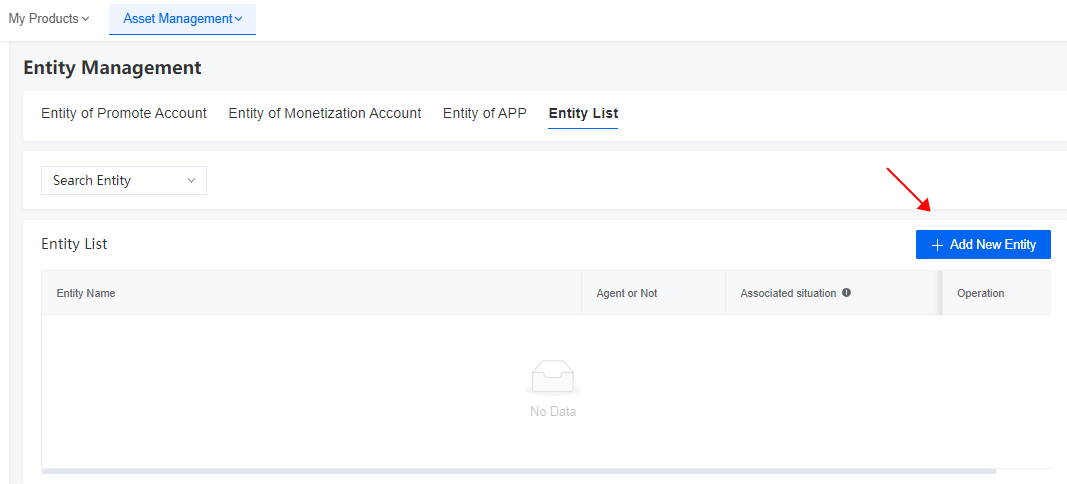Click the info icon beside Associated situation

pyautogui.click(x=846, y=293)
